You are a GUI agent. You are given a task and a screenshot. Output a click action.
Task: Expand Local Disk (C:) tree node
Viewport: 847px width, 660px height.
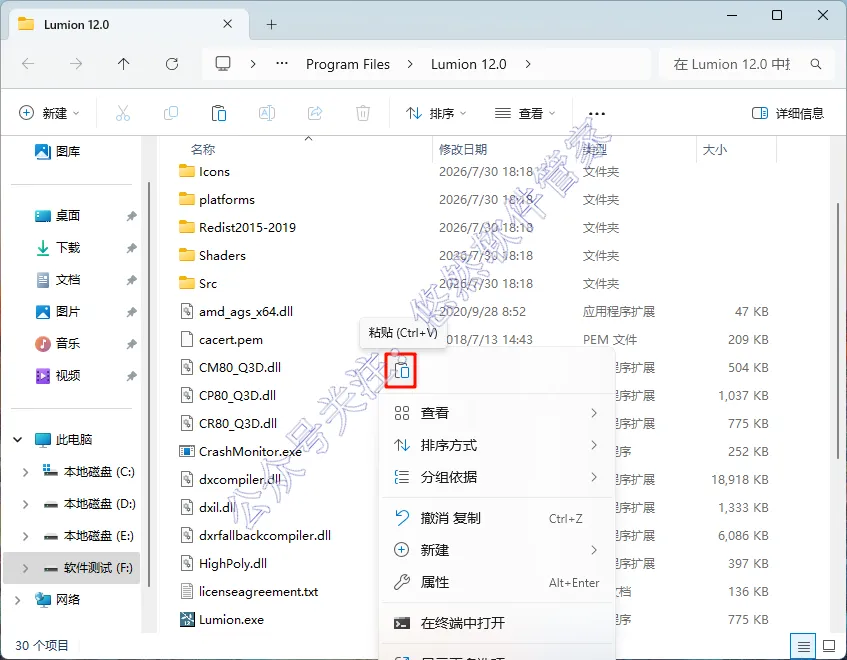coord(25,472)
